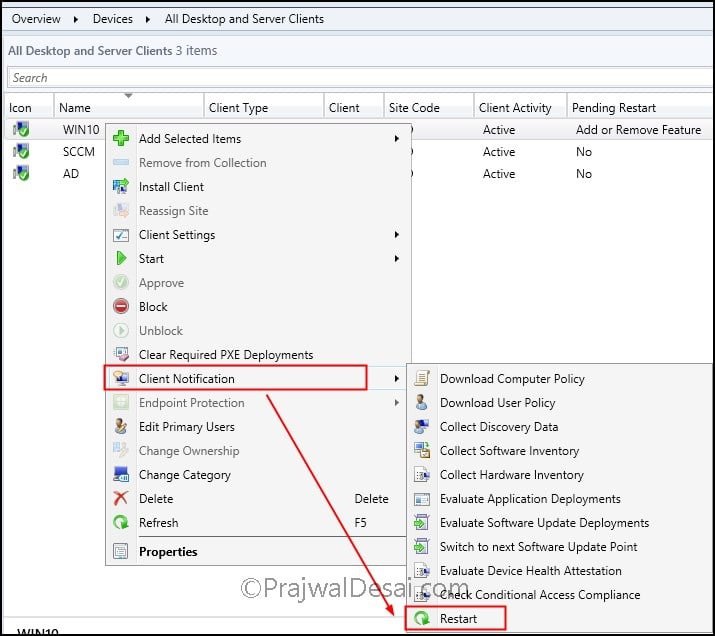This screenshot has width=715, height=636.
Task: Go to Overview in the breadcrumb
Action: pyautogui.click(x=36, y=19)
